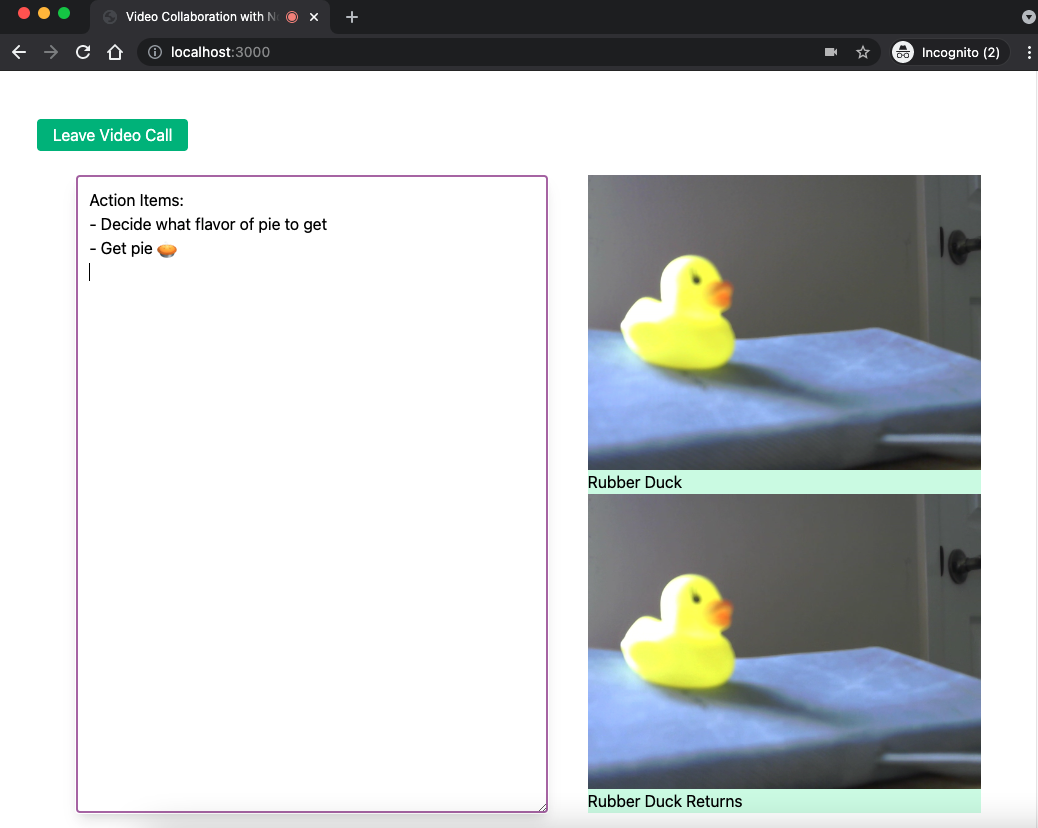Image resolution: width=1038 pixels, height=828 pixels.
Task: Open the browser home page icon
Action: (x=115, y=52)
